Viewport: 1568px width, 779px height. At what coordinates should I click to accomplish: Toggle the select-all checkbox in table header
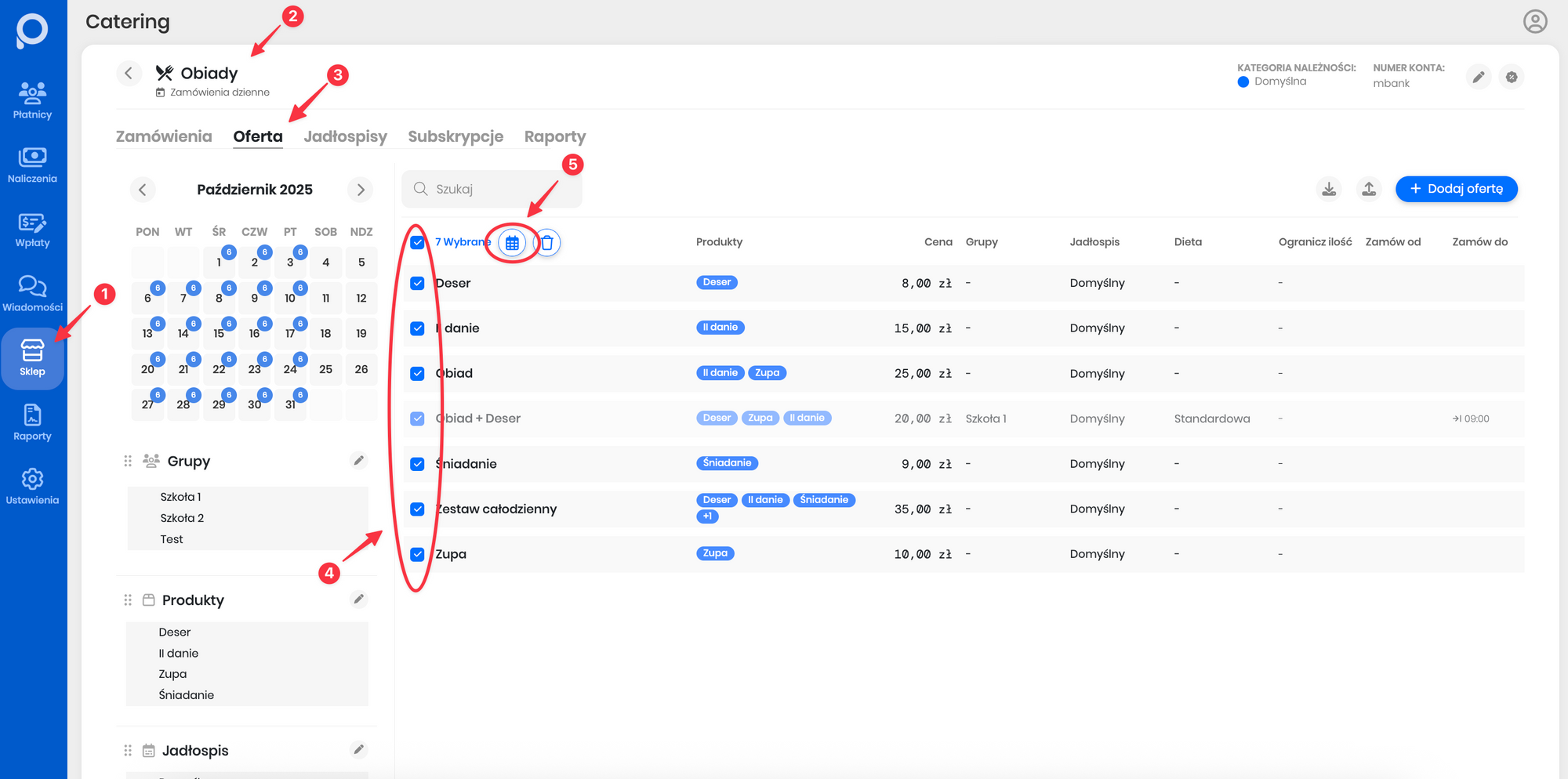click(418, 242)
